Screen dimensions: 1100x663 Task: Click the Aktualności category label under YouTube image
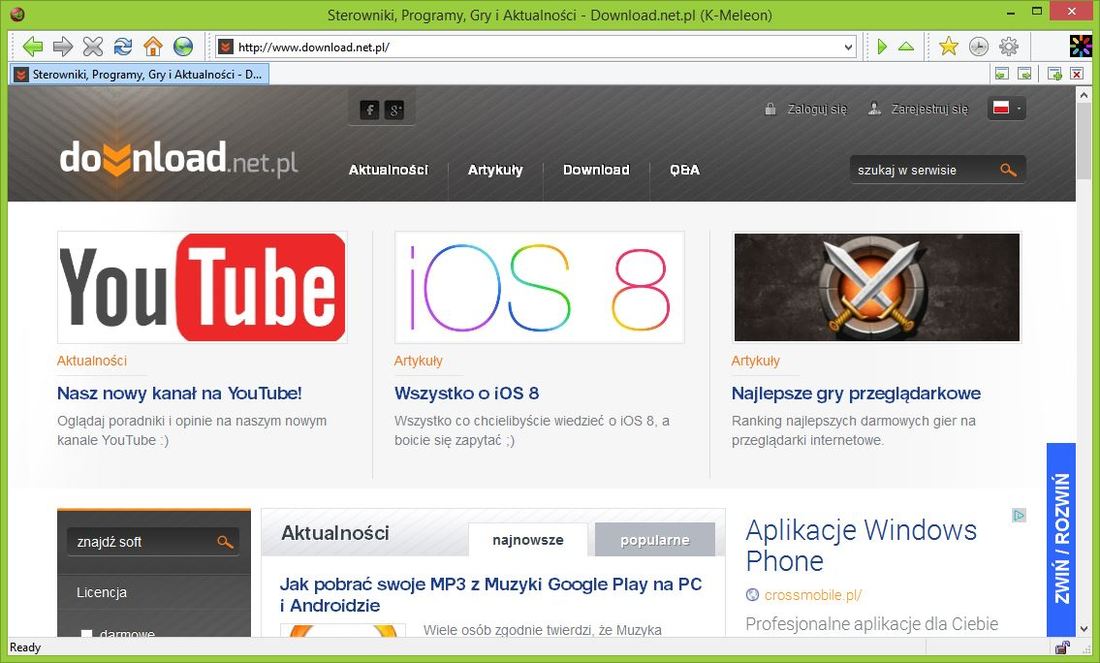tap(92, 361)
